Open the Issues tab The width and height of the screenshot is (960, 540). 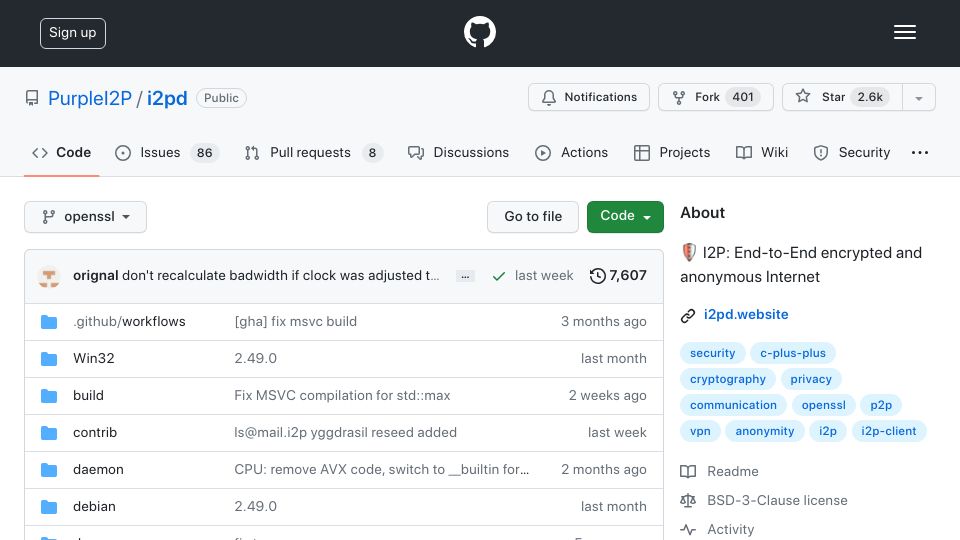point(167,152)
